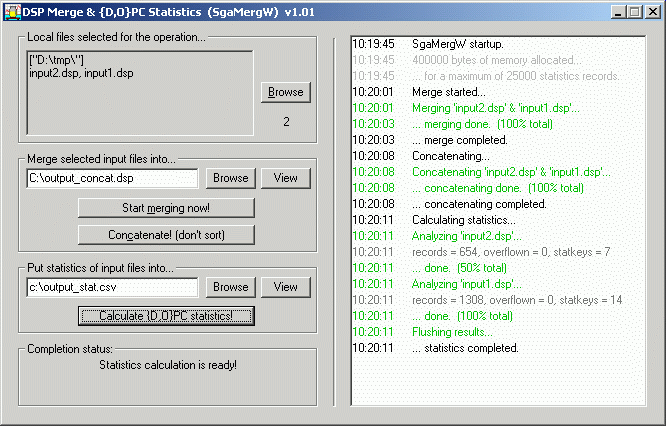666x426 pixels.
Task: Click 'Statistics calculation is ready!' status text
Action: coord(168,365)
